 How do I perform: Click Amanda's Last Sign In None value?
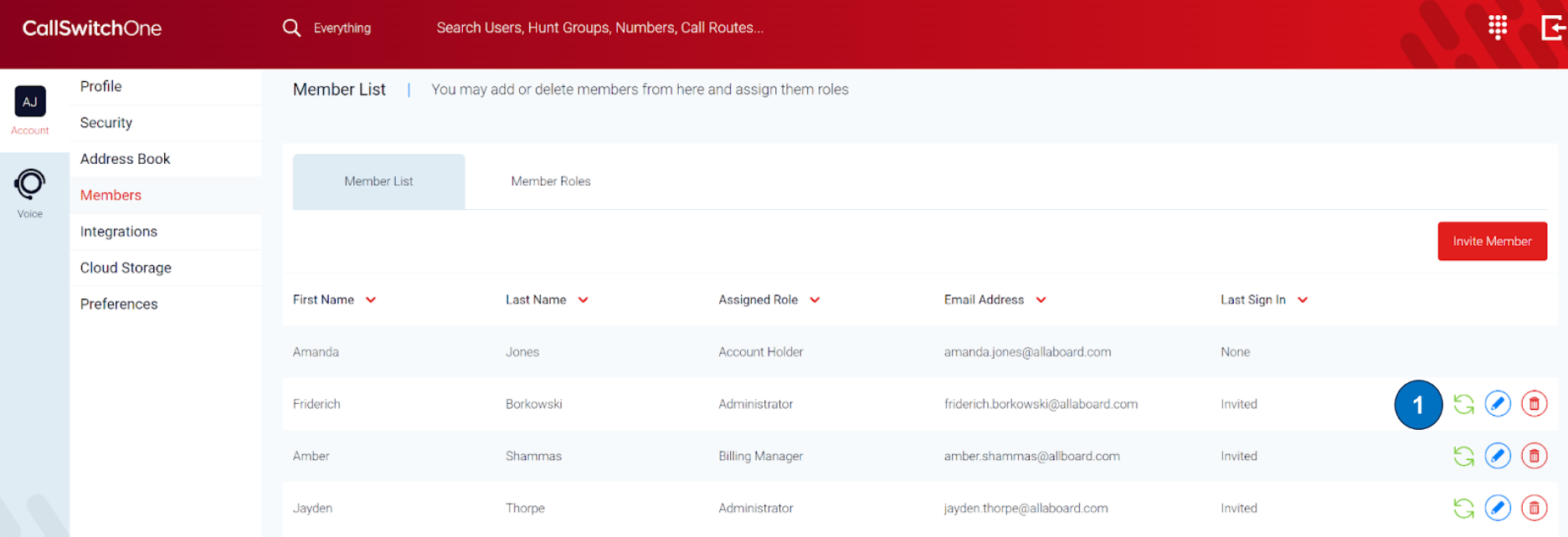tap(1235, 352)
